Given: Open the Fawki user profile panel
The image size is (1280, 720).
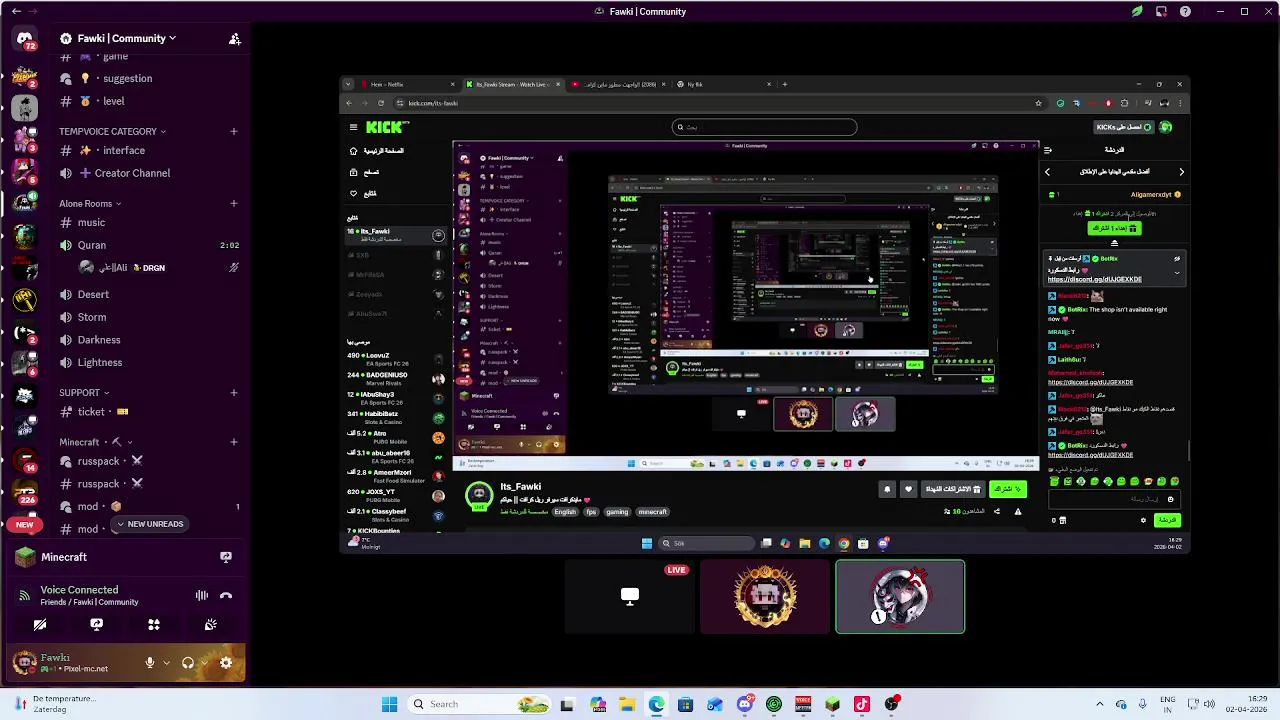Looking at the screenshot, I should 75,663.
